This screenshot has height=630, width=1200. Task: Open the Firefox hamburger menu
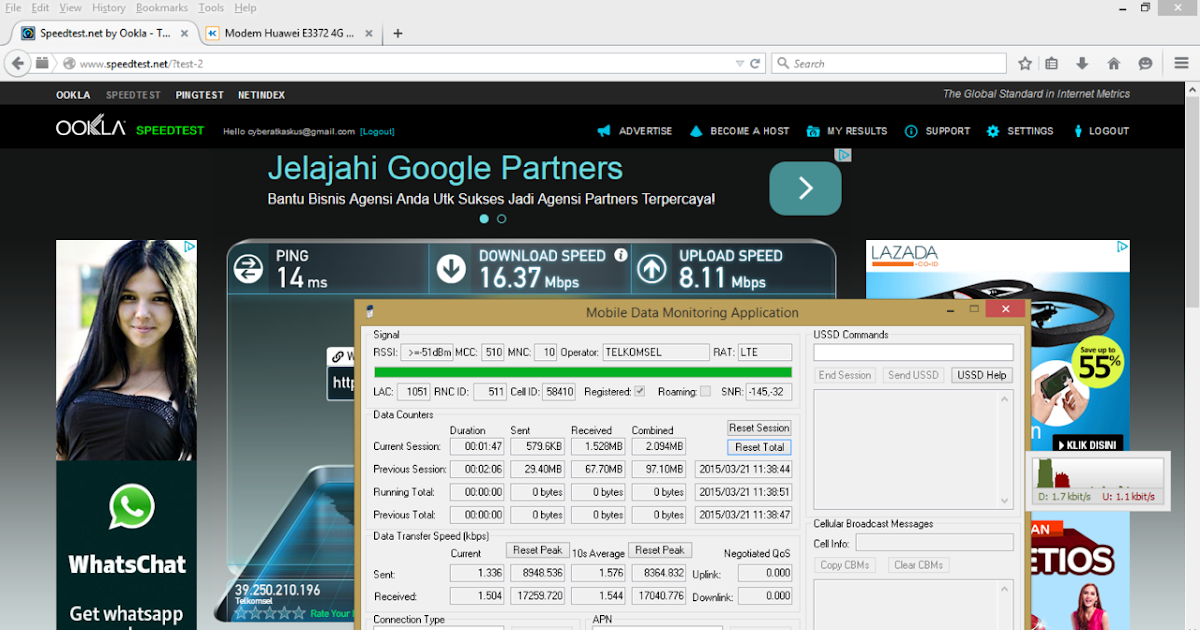point(1181,63)
